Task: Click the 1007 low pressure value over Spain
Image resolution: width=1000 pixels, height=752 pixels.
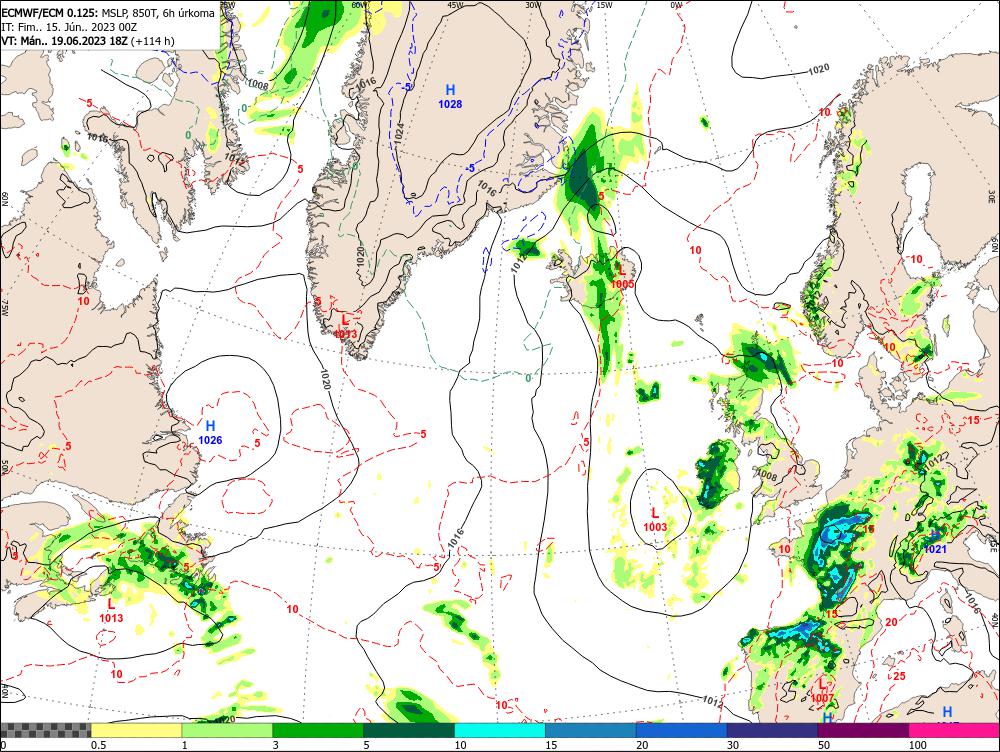Action: coord(823,698)
